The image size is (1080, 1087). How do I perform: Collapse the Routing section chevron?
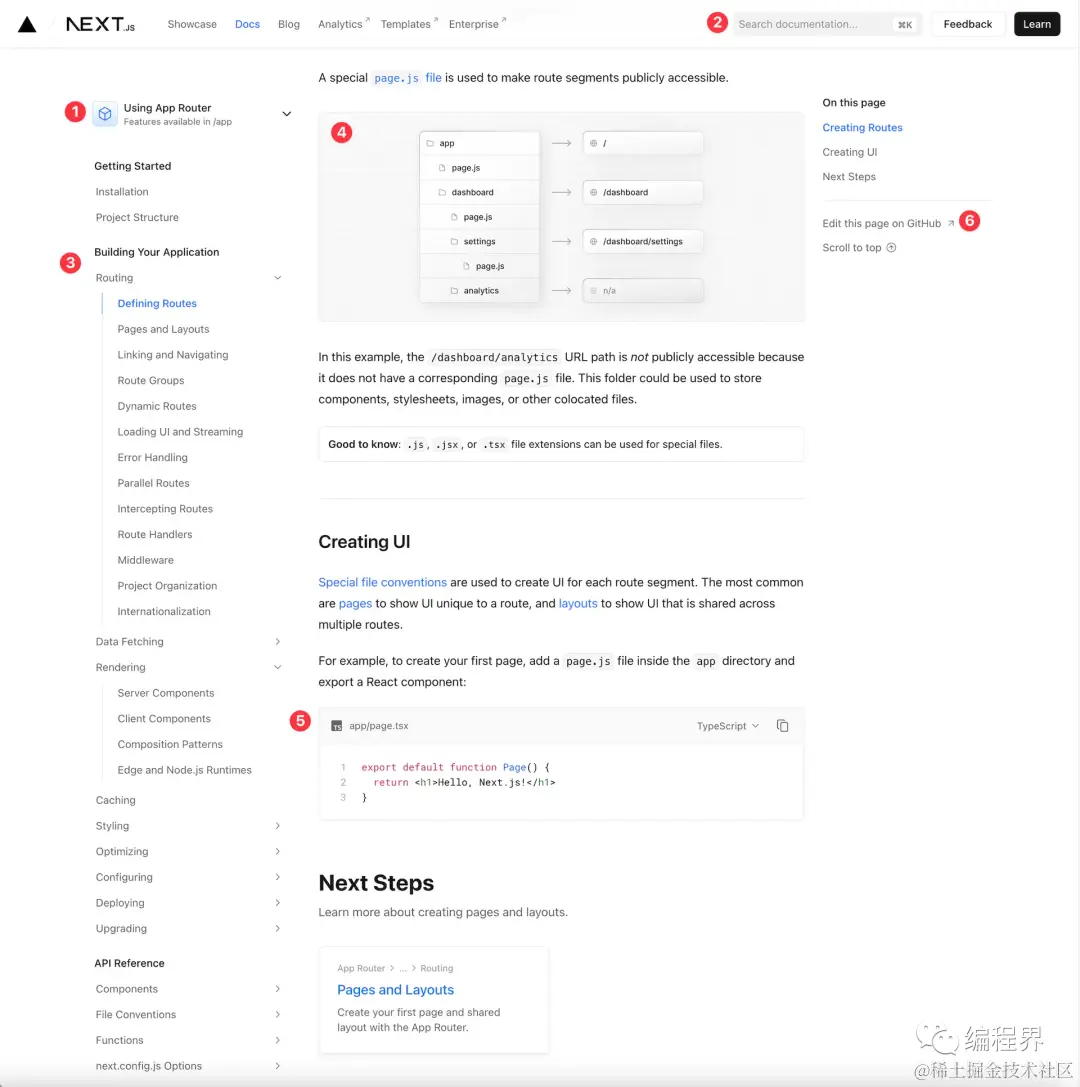coord(277,278)
